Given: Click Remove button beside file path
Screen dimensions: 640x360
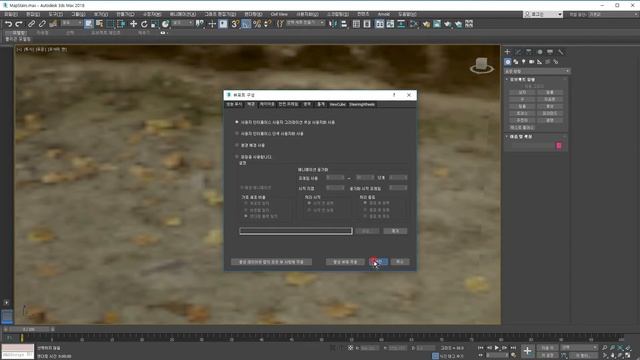Looking at the screenshot, I should (x=395, y=231).
